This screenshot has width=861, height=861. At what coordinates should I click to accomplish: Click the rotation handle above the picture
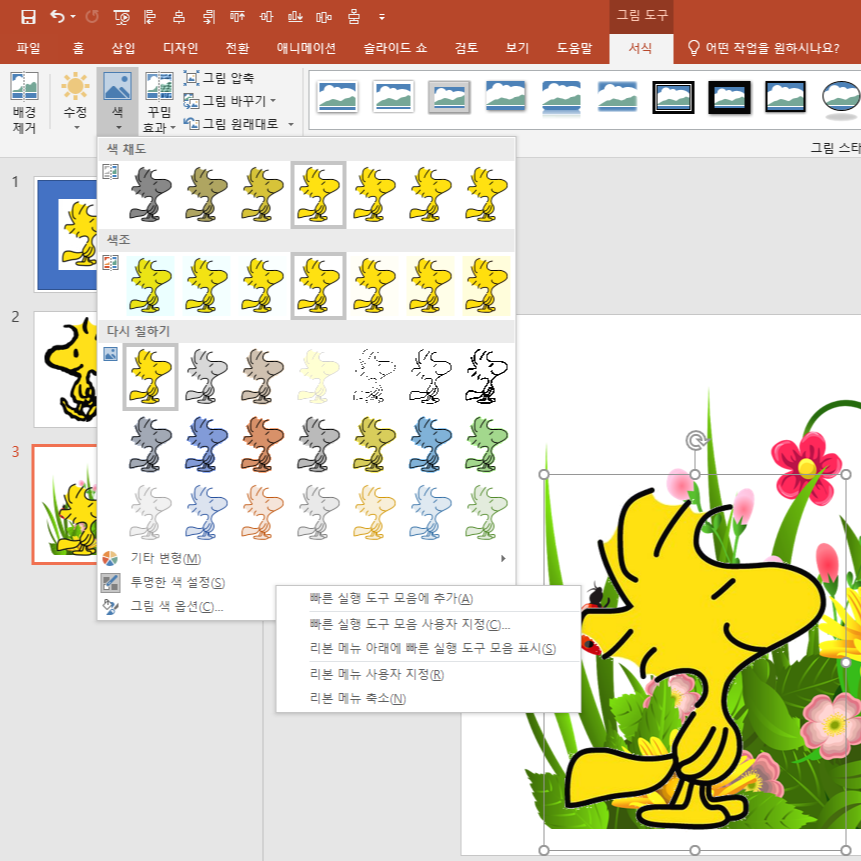coord(696,440)
